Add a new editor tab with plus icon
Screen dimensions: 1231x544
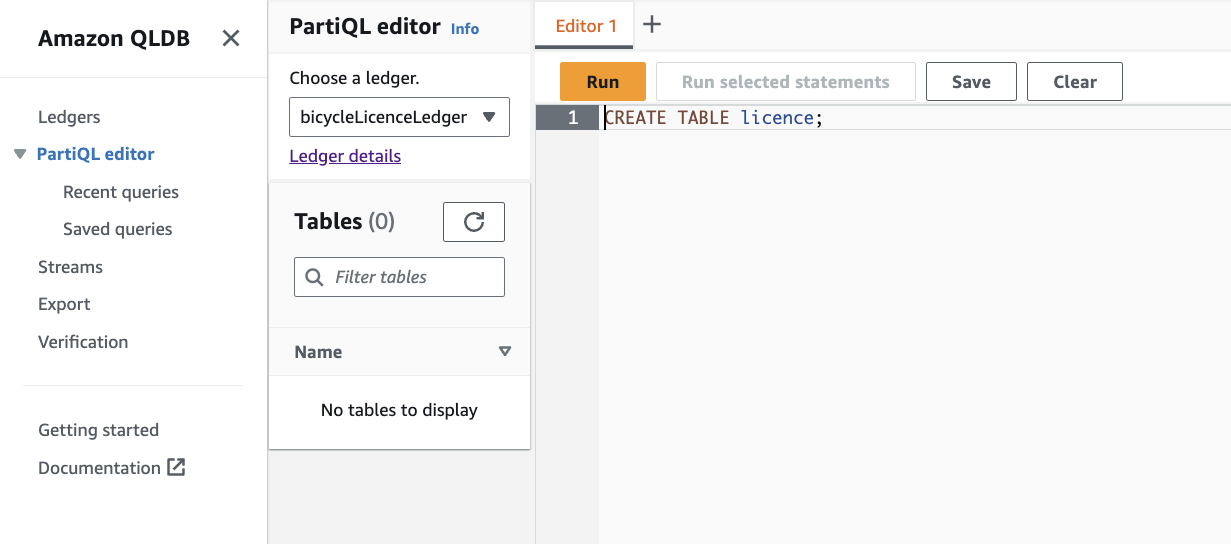tap(652, 25)
